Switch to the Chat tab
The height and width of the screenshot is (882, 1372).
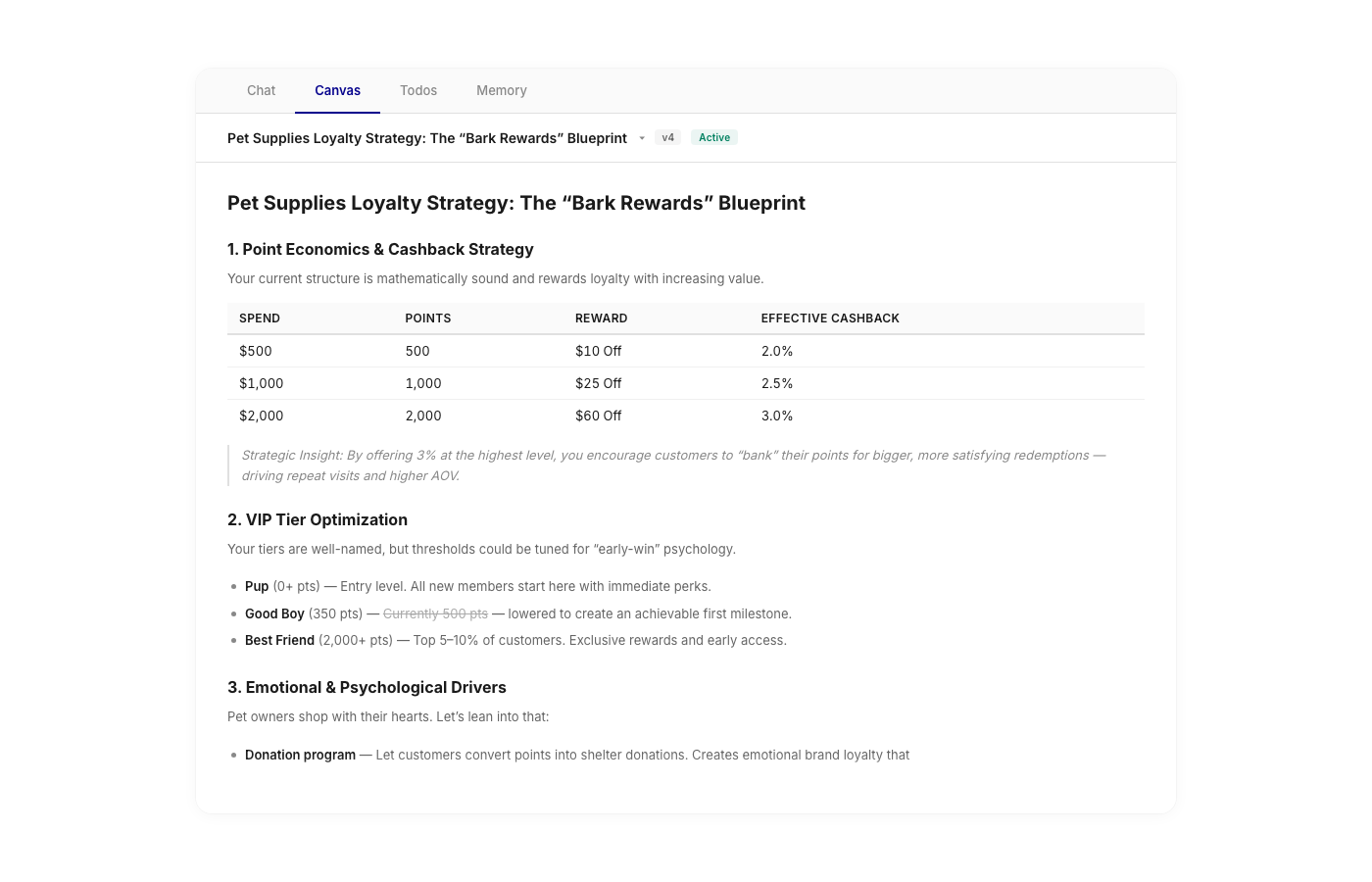pyautogui.click(x=261, y=90)
